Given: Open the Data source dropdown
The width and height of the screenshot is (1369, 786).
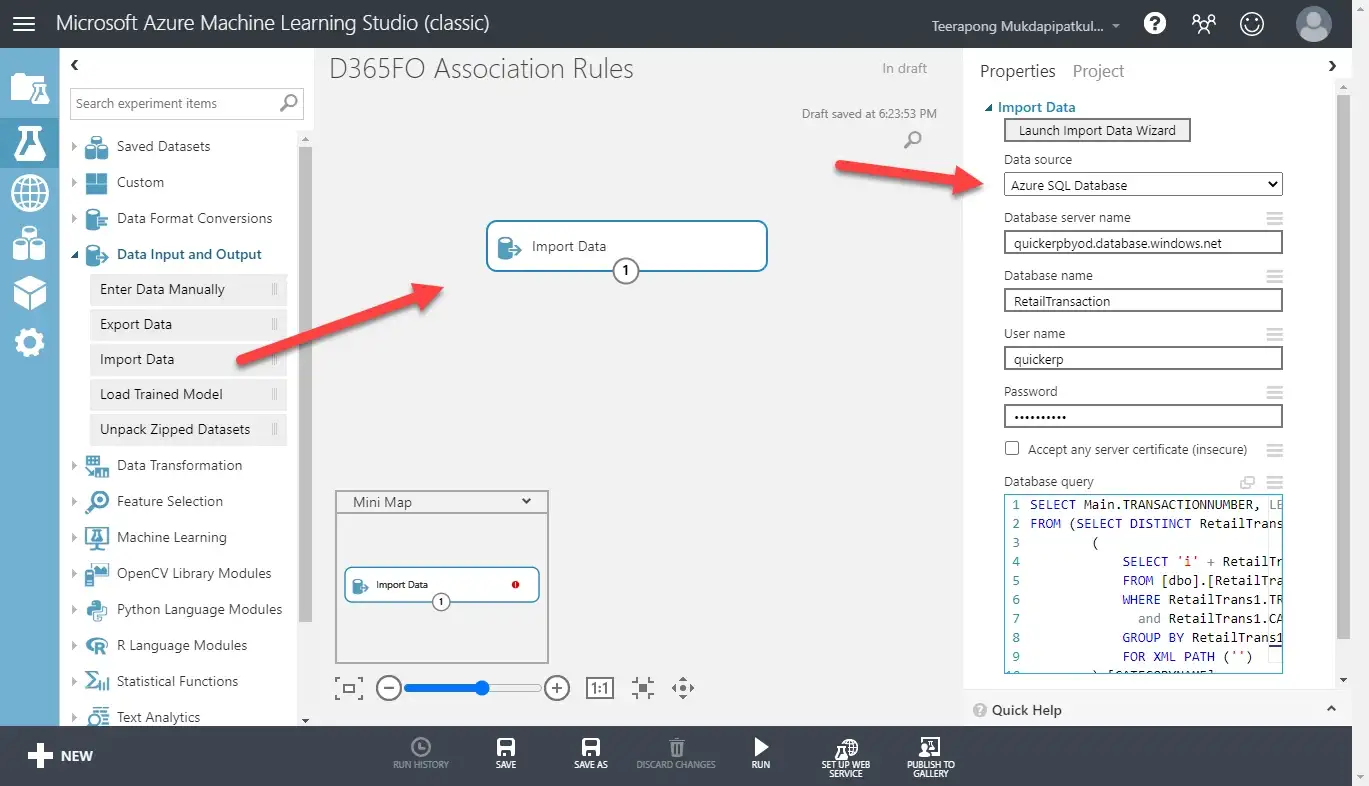Looking at the screenshot, I should coord(1143,185).
